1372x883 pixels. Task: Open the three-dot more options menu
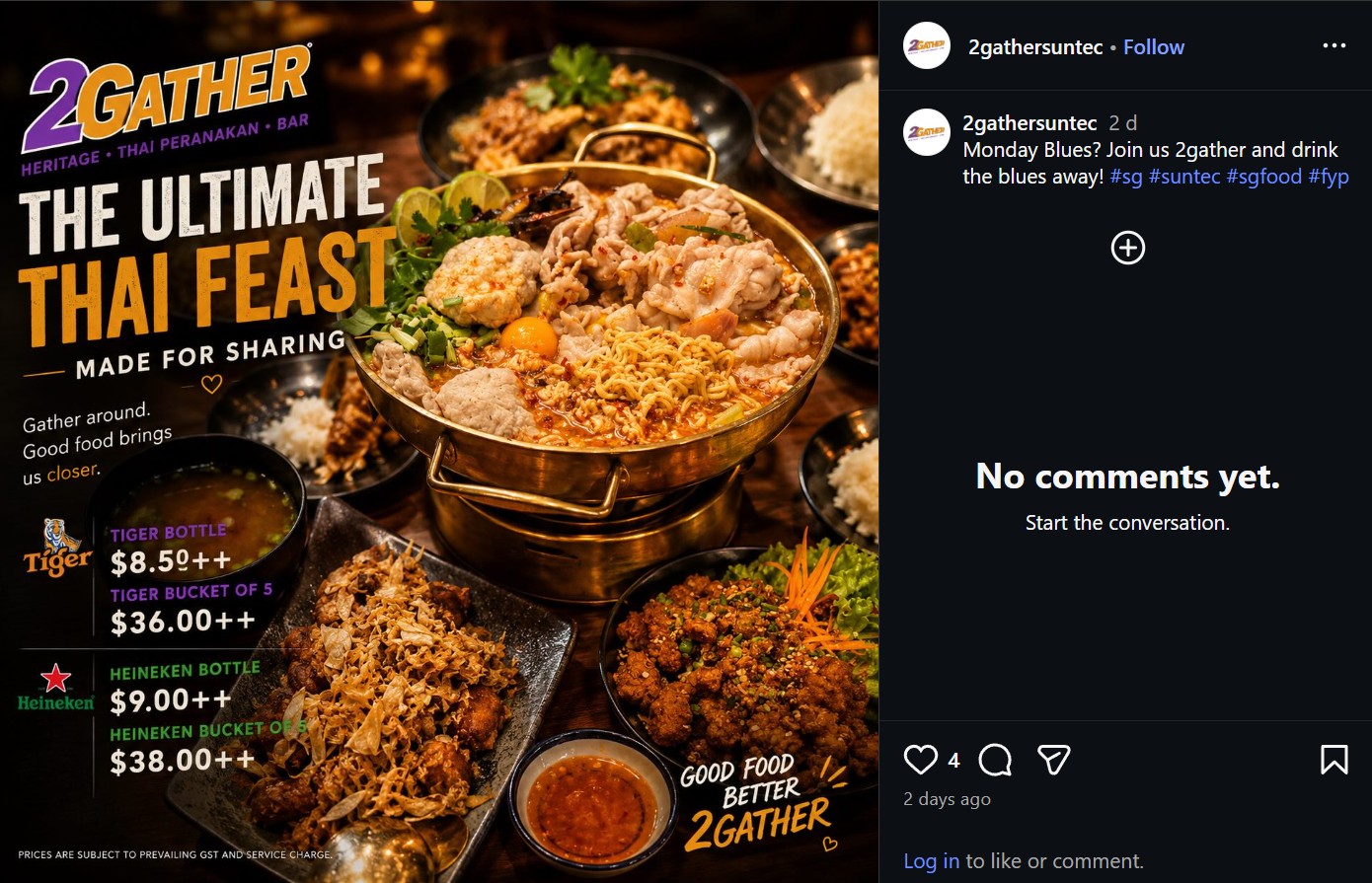[x=1334, y=45]
